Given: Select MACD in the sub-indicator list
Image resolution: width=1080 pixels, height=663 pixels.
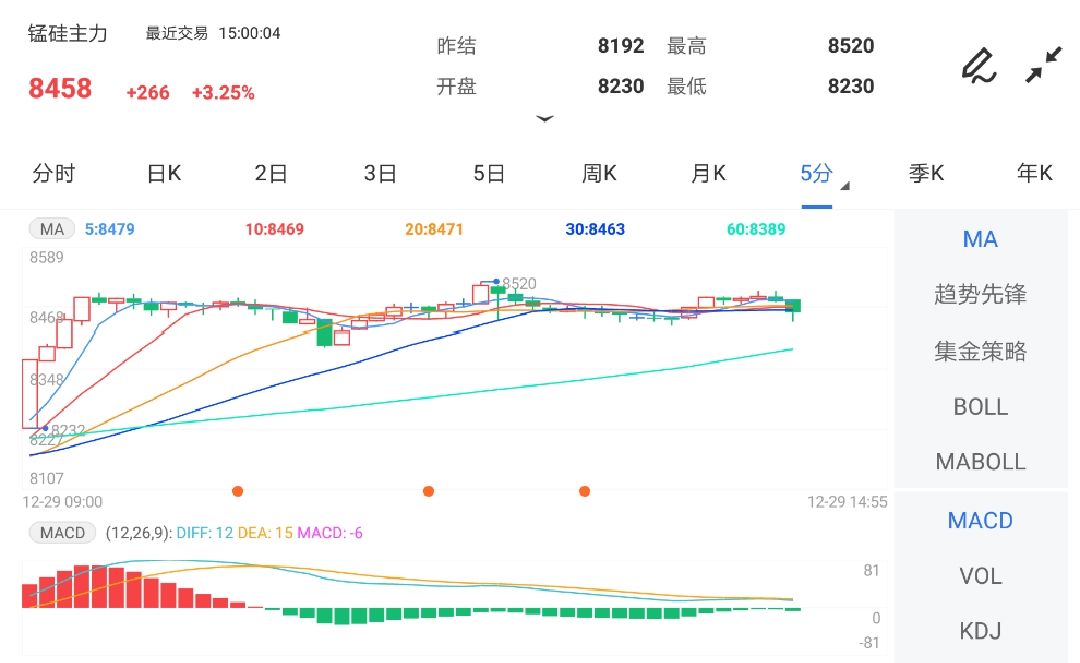Looking at the screenshot, I should [980, 520].
